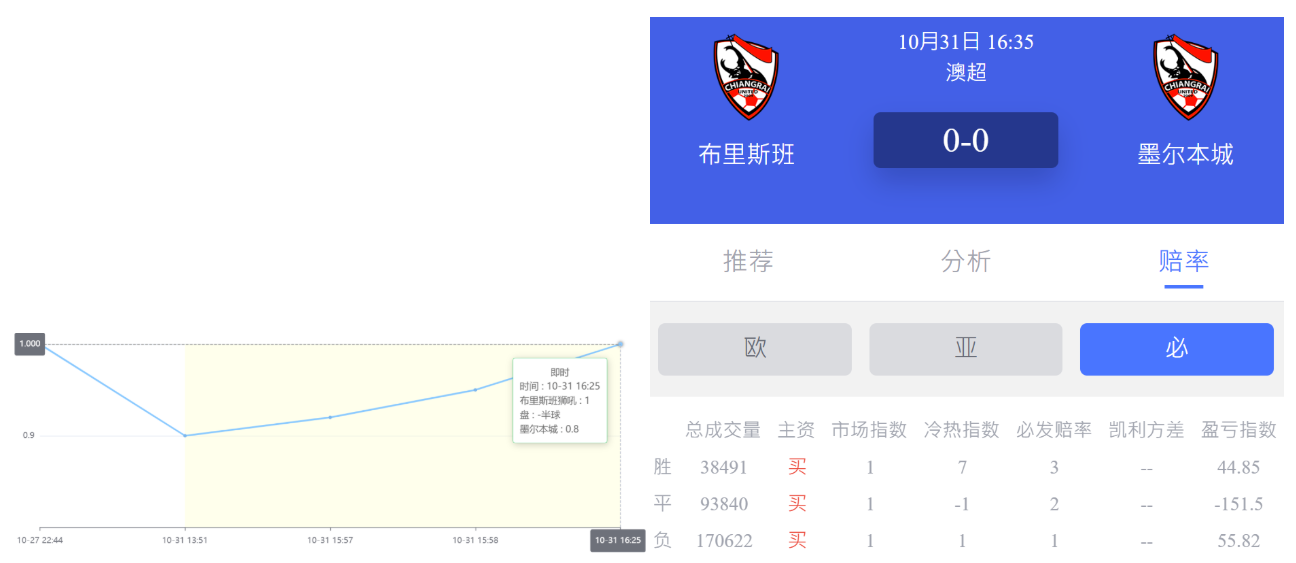1296x563 pixels.
Task: Click the highlighted 10-31 16:25 axis label
Action: coord(617,541)
